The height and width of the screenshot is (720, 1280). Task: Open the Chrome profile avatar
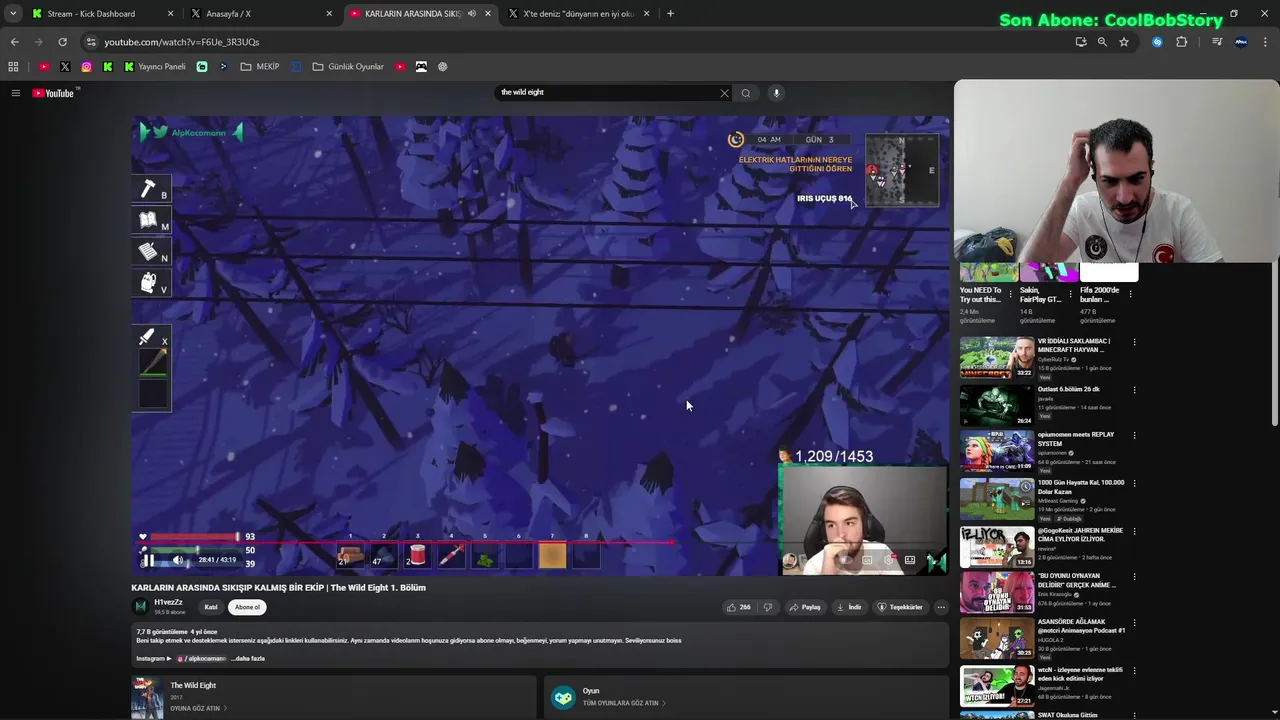tap(1241, 42)
